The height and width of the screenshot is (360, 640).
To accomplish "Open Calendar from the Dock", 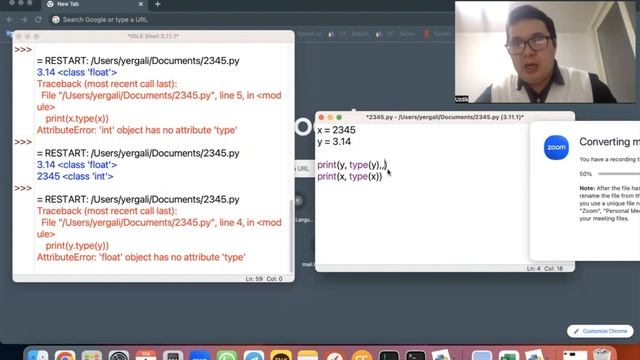I will (146, 356).
